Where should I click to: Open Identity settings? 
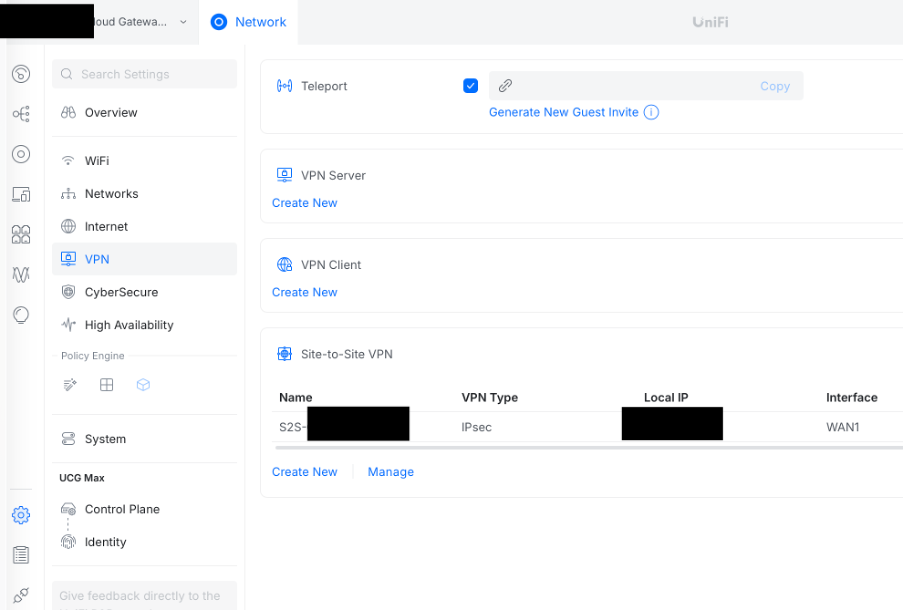(144, 542)
